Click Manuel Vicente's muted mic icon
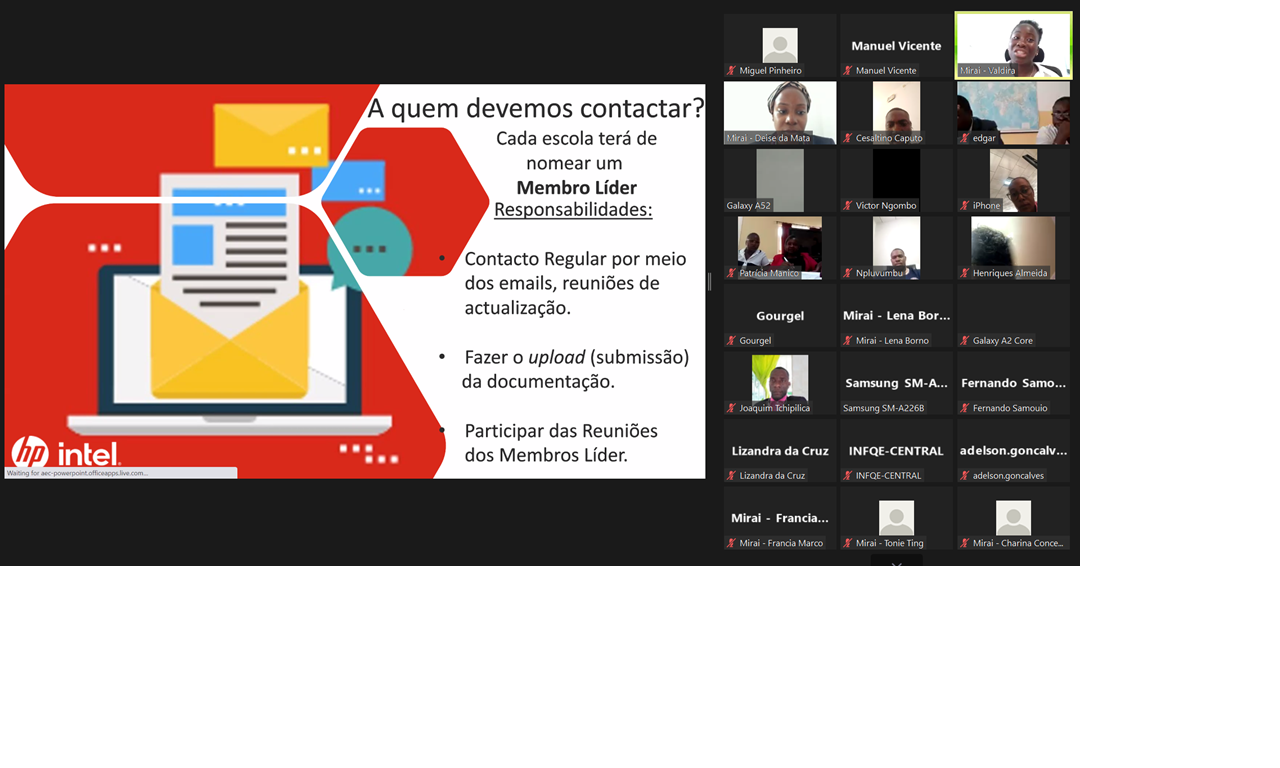Screen dimensions: 1280x768 pyautogui.click(x=848, y=71)
